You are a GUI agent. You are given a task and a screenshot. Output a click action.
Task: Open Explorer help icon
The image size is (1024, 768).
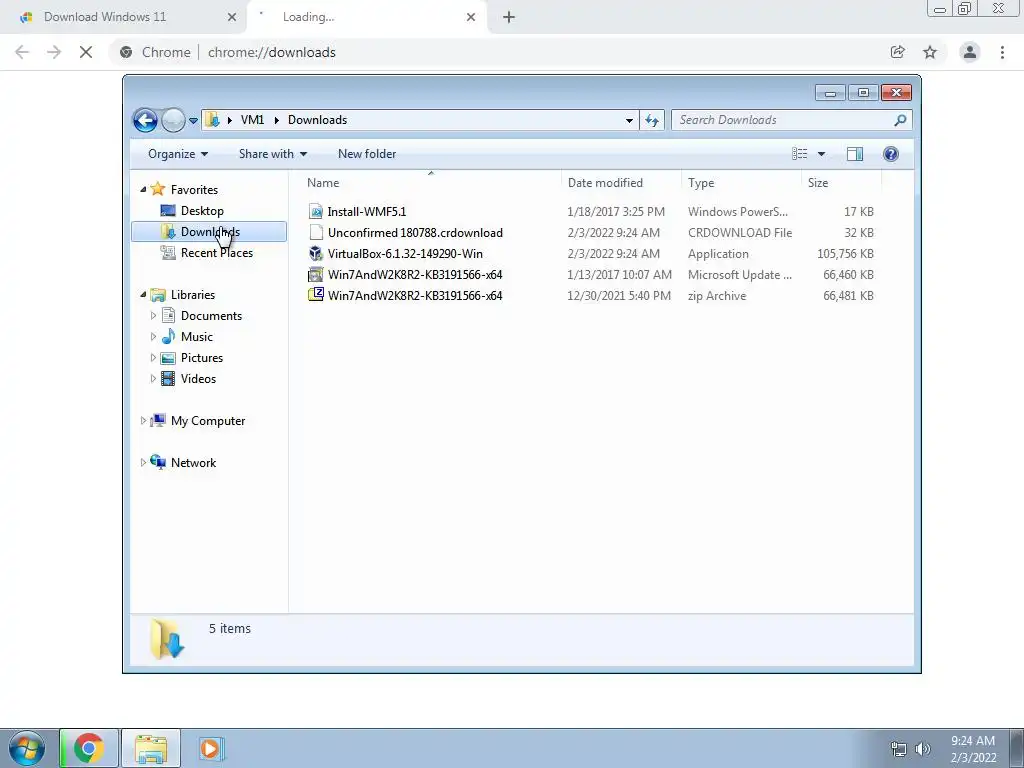(x=891, y=154)
